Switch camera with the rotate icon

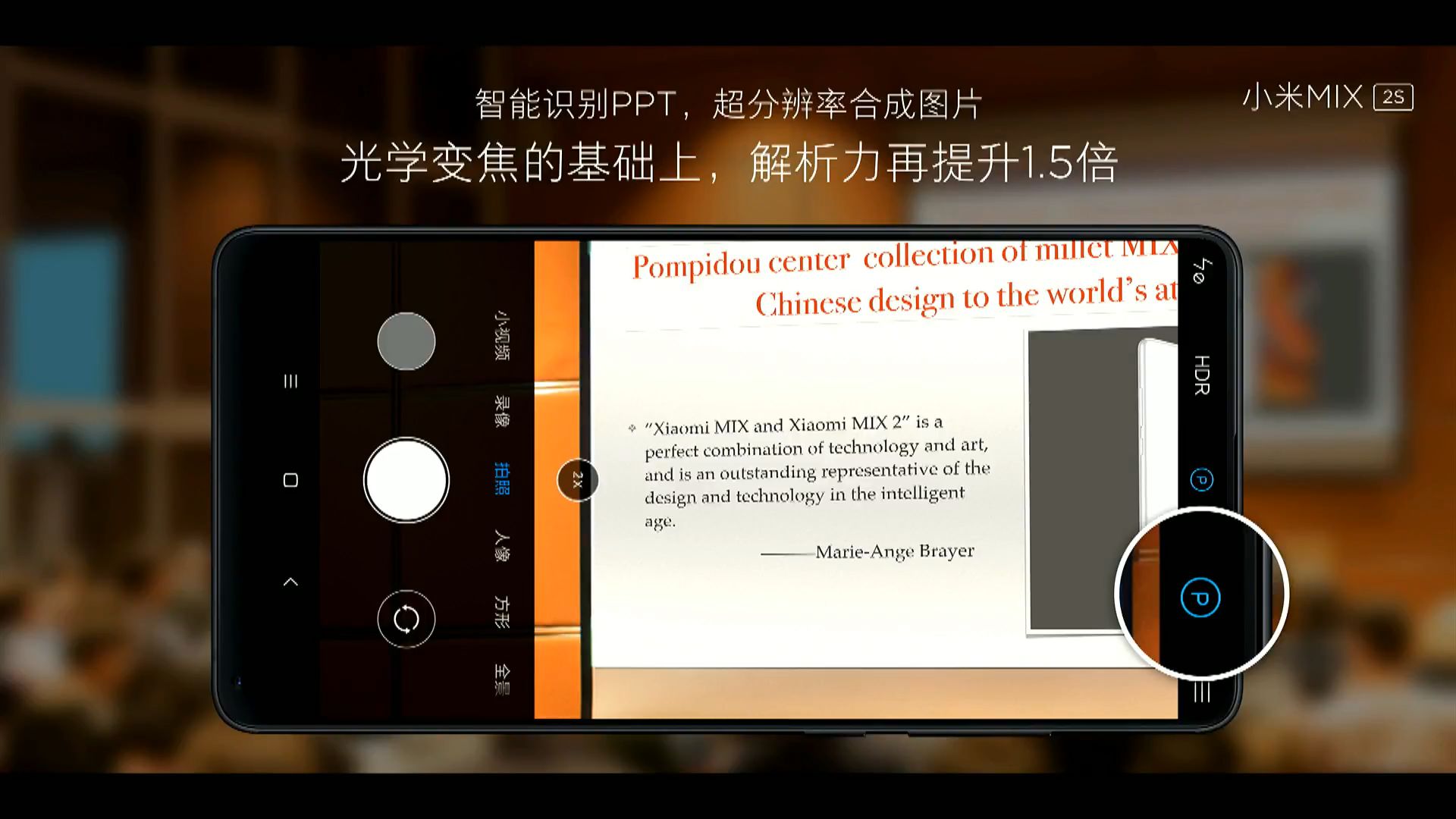coord(406,619)
